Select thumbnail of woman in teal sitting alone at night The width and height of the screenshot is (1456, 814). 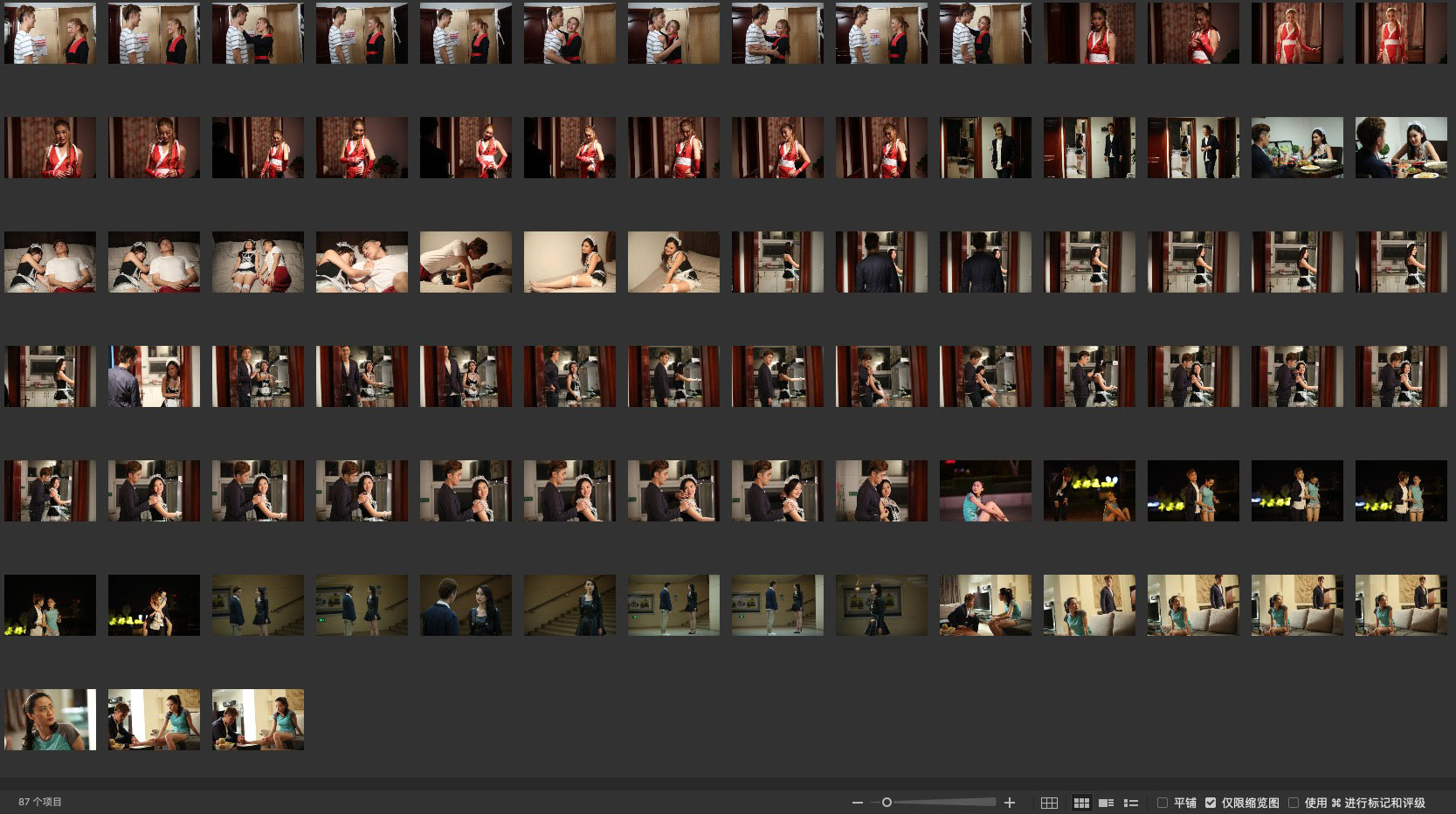[985, 491]
